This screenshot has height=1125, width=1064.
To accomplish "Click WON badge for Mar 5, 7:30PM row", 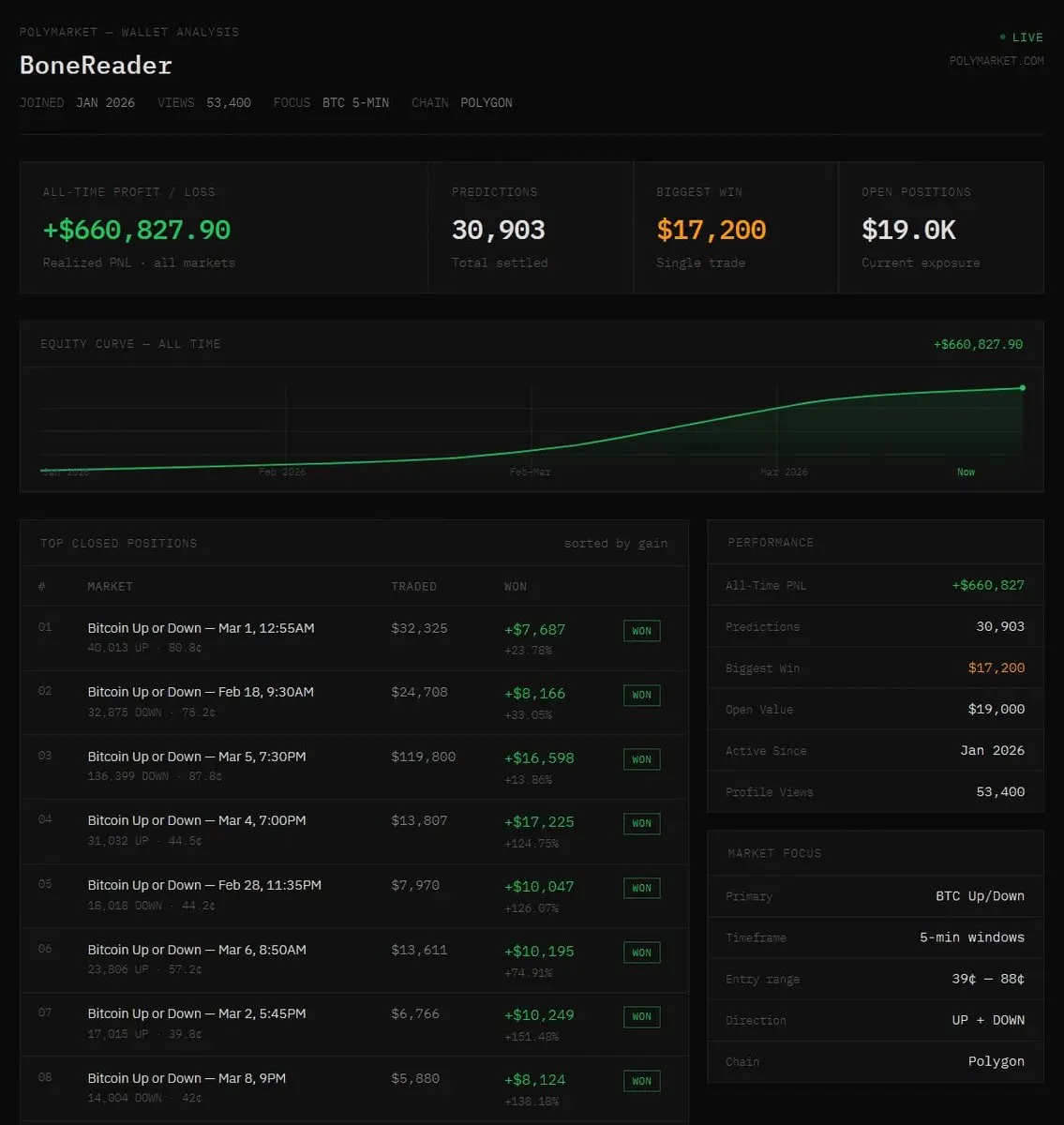I will pos(641,759).
